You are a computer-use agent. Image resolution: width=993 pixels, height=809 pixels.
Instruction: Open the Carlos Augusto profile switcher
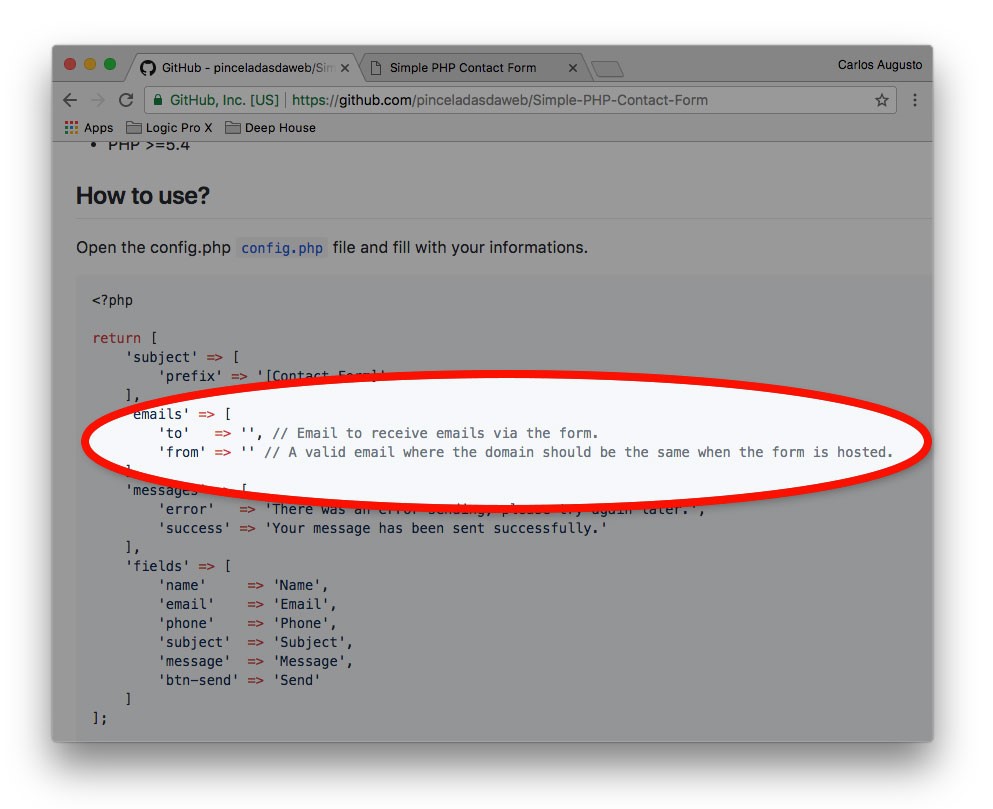pyautogui.click(x=879, y=65)
